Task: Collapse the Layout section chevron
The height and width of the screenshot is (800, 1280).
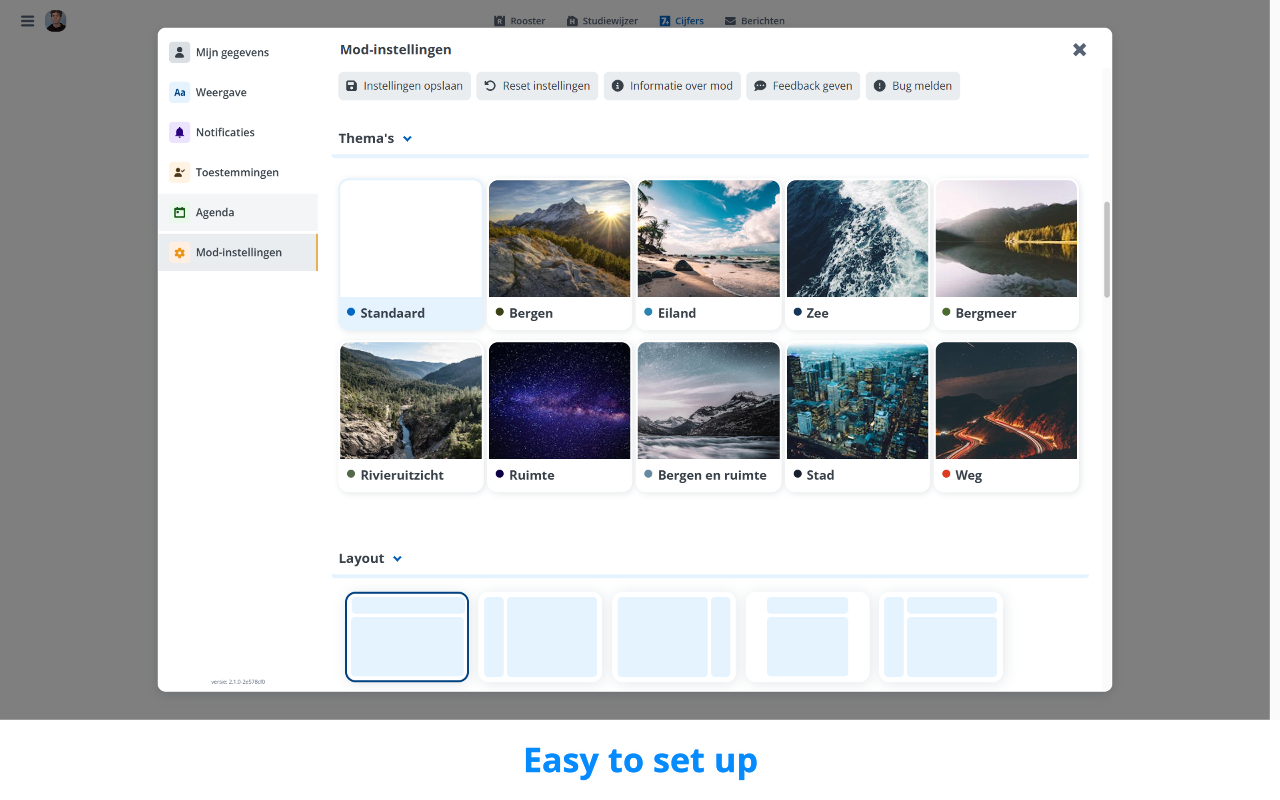Action: [397, 559]
